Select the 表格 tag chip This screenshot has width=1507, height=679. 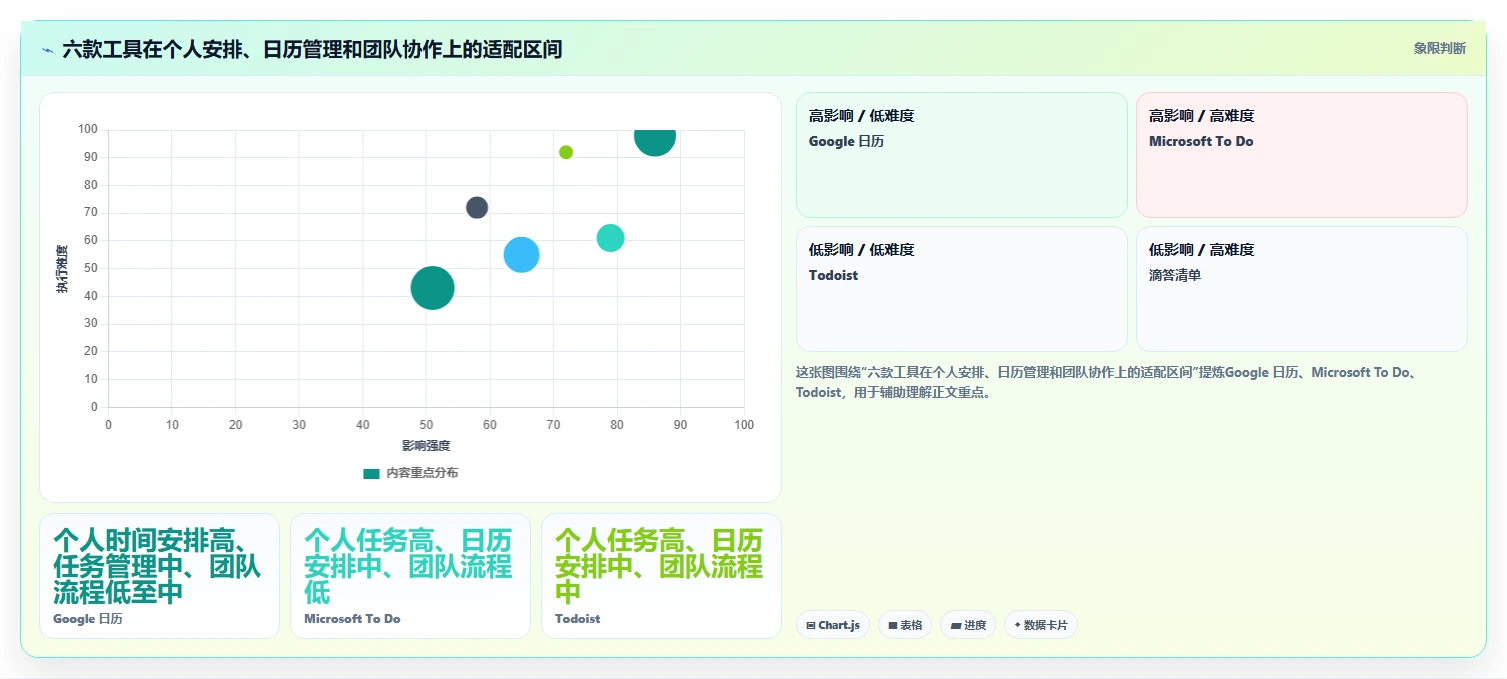coord(905,625)
